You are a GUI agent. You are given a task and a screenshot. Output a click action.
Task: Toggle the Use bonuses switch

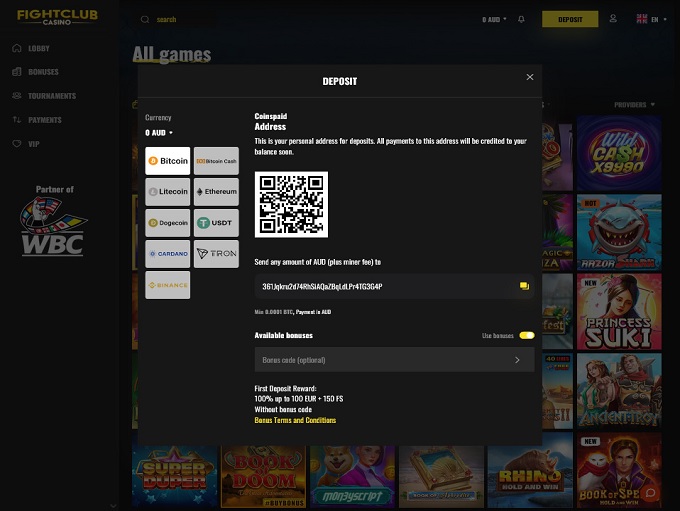click(x=526, y=335)
